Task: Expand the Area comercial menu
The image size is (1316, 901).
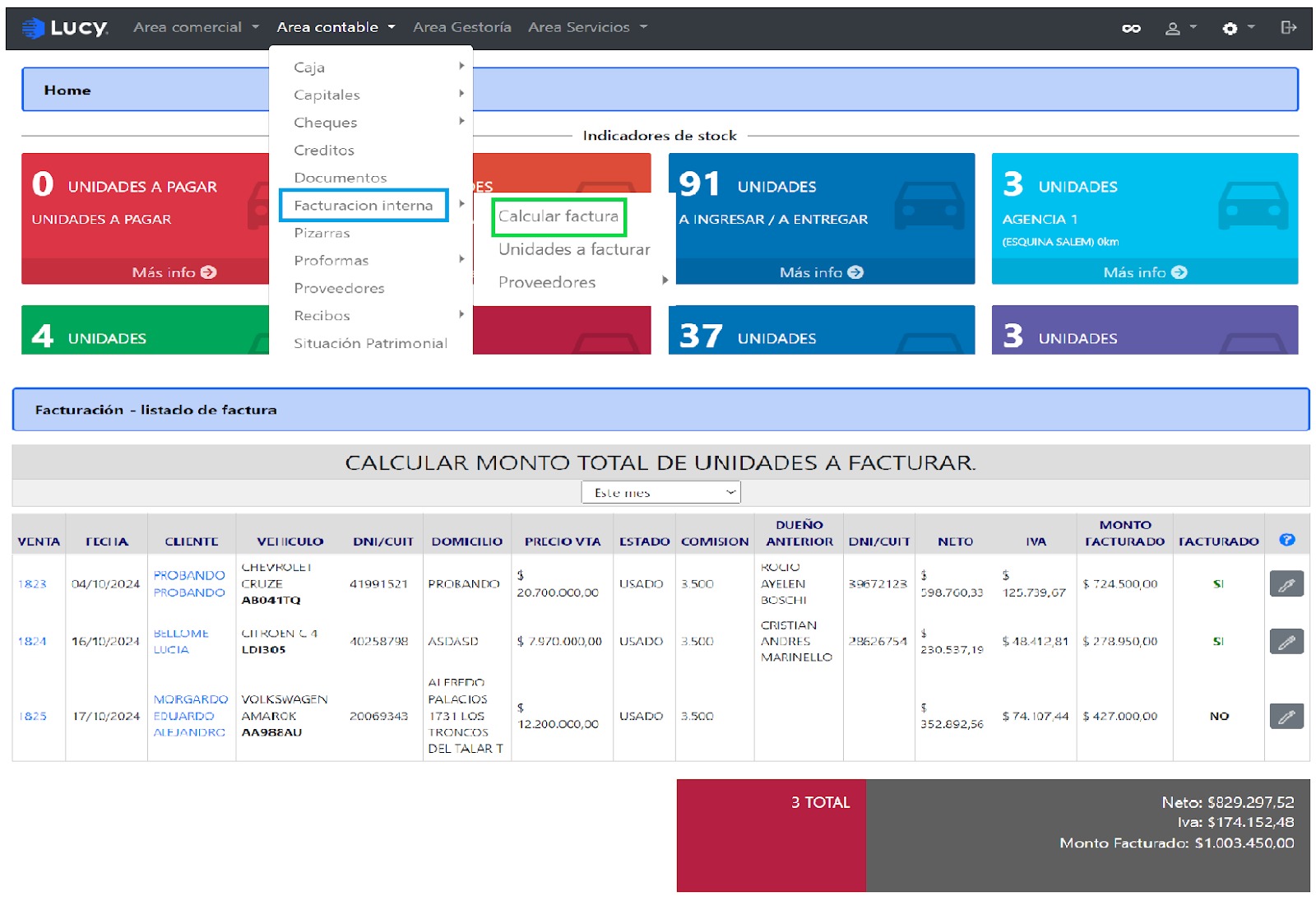Action: tap(196, 27)
